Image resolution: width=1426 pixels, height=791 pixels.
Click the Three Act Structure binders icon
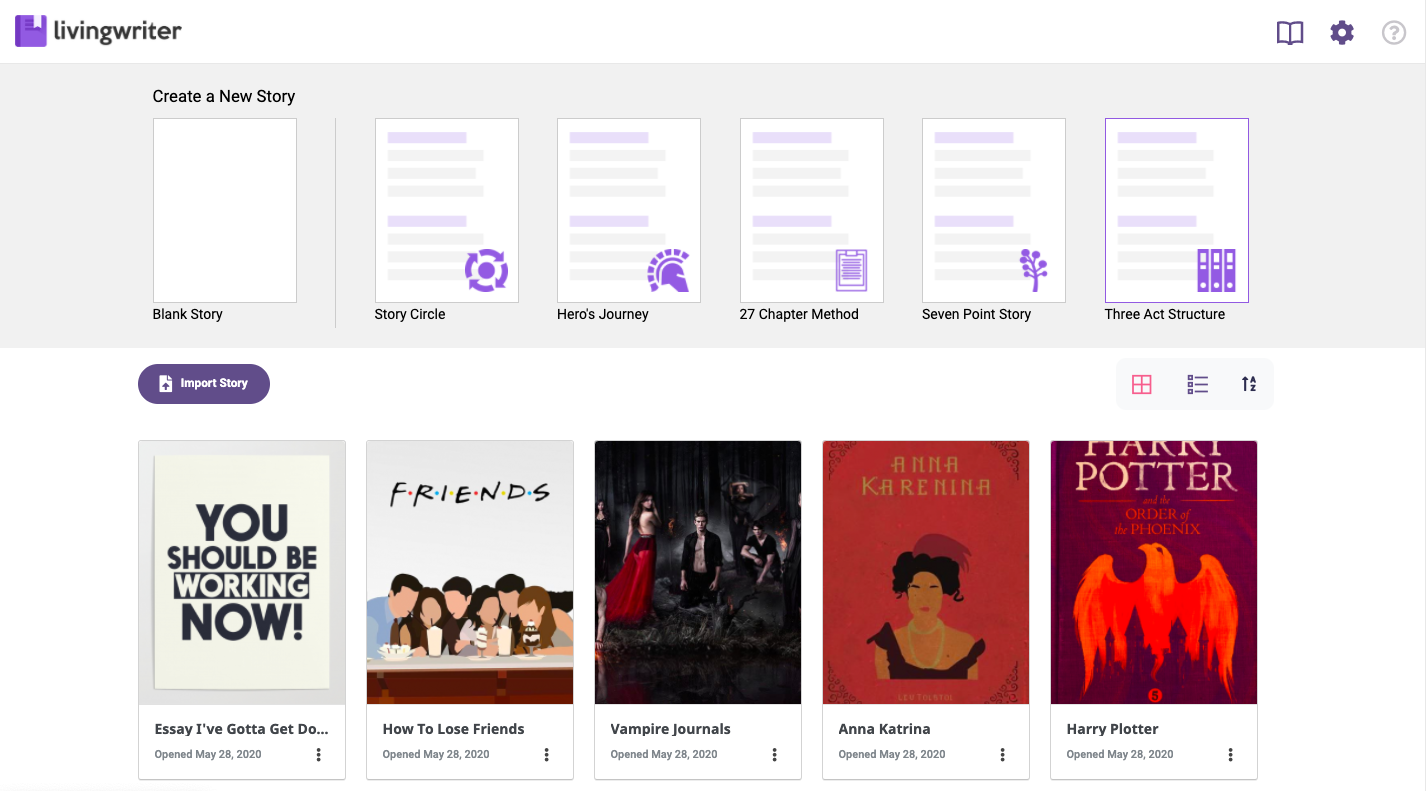[1216, 270]
